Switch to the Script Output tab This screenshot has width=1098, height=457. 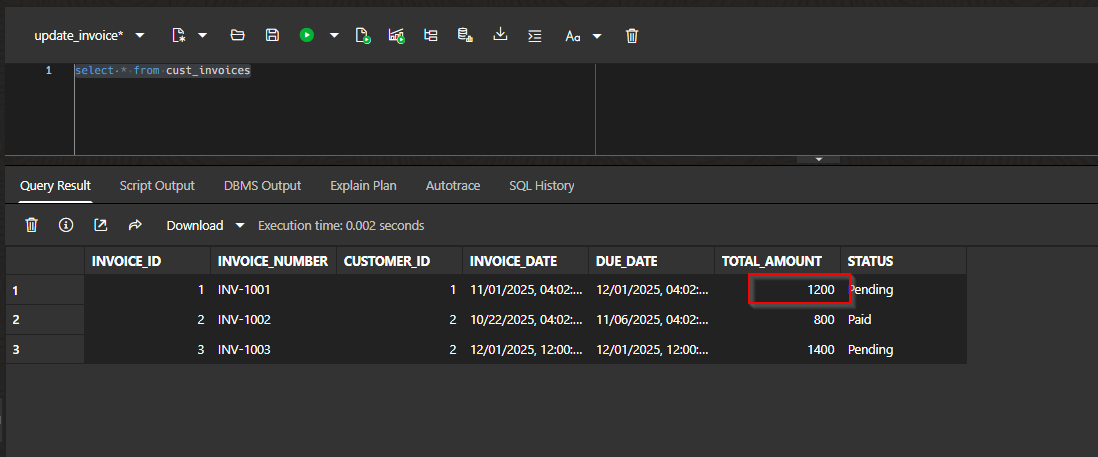tap(157, 185)
